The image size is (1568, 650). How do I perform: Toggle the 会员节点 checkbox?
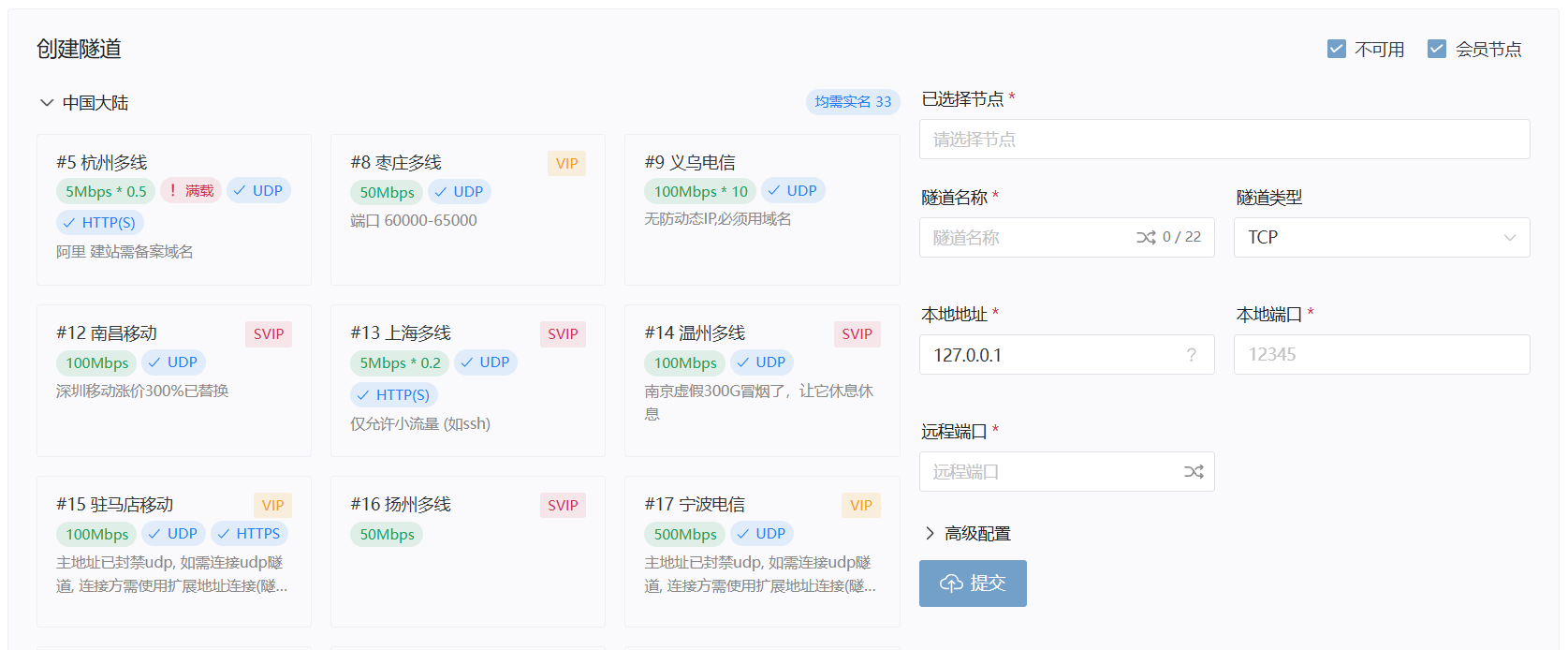point(1437,49)
